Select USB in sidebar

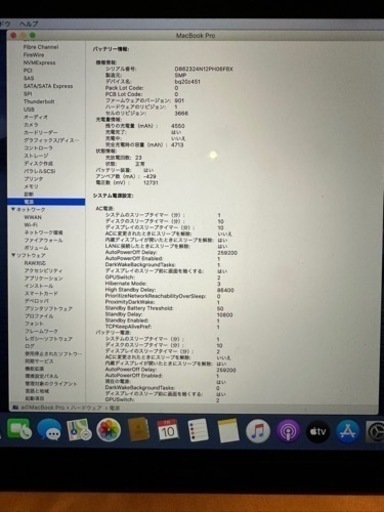[29, 109]
